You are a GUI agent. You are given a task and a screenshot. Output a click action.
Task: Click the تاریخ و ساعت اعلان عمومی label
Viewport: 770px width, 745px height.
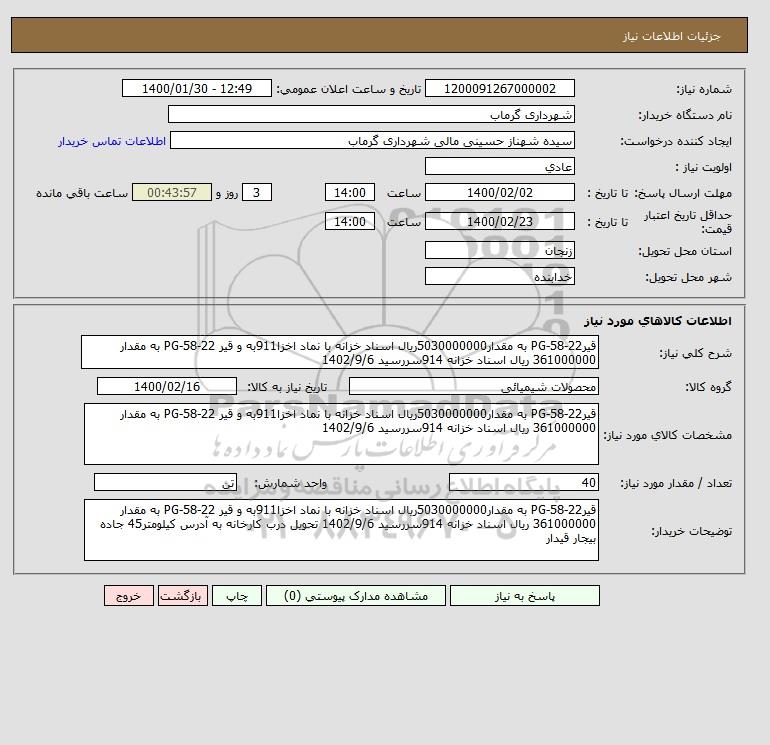[349, 89]
